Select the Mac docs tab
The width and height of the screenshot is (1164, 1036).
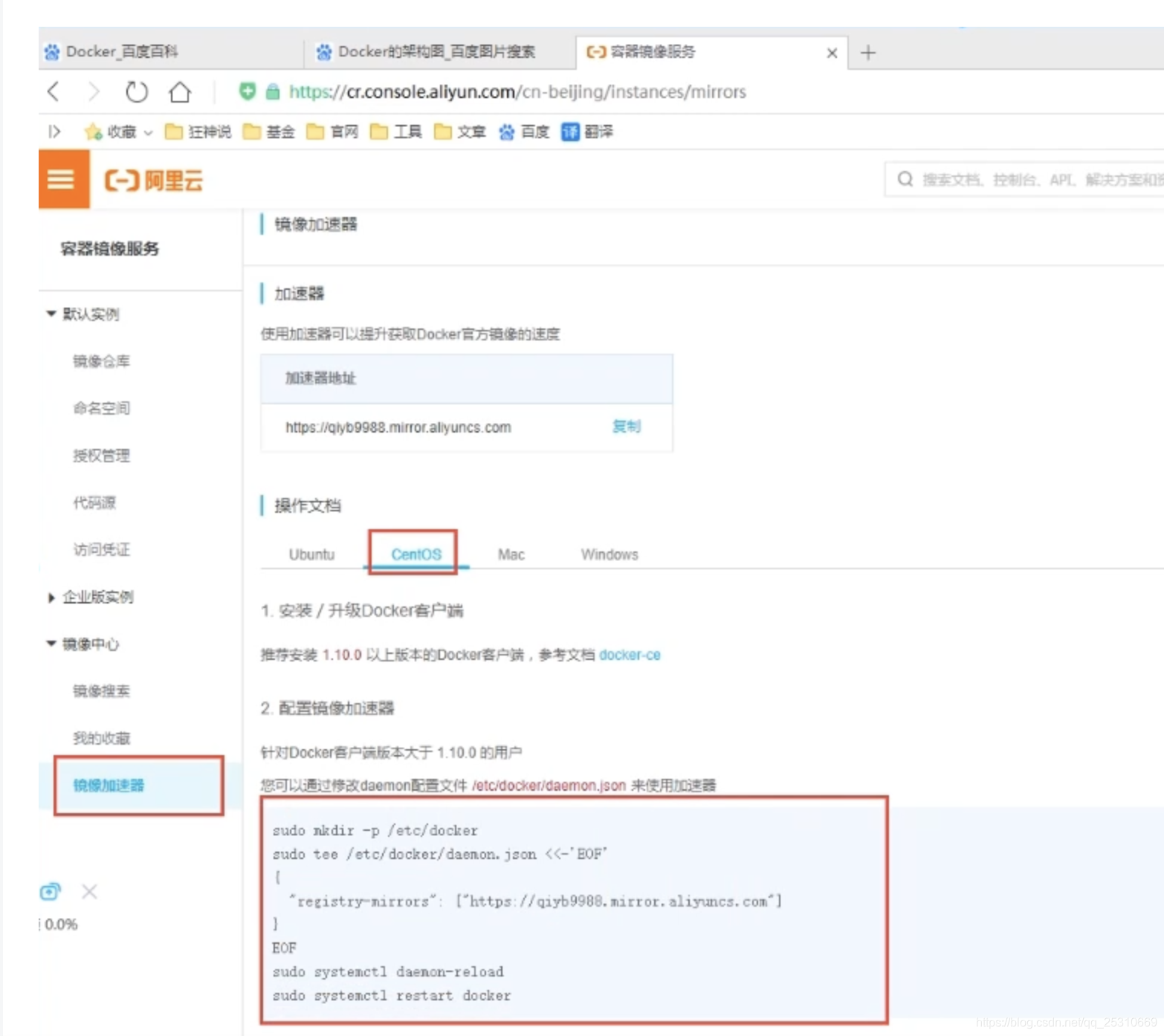[x=511, y=554]
